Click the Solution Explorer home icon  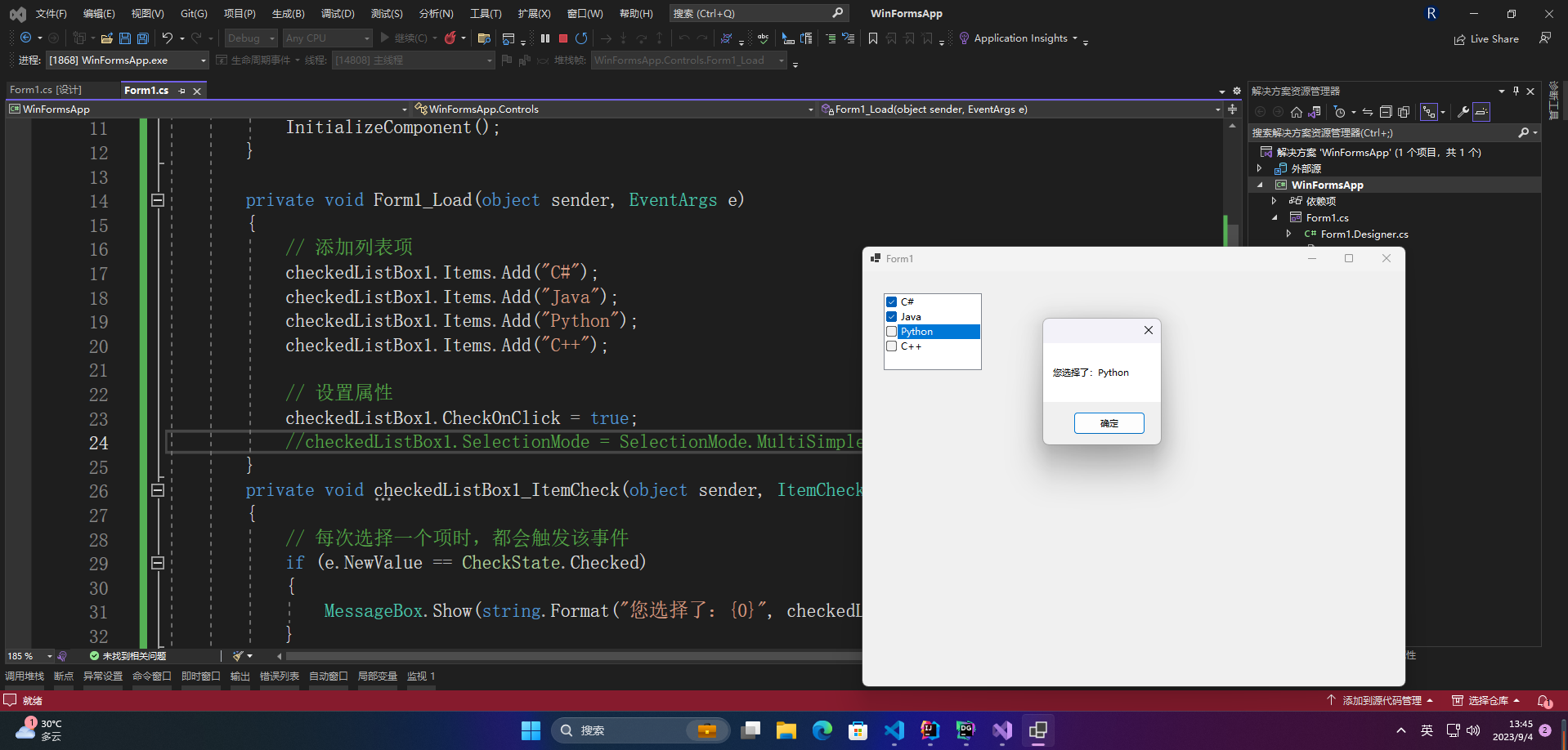pos(1297,112)
